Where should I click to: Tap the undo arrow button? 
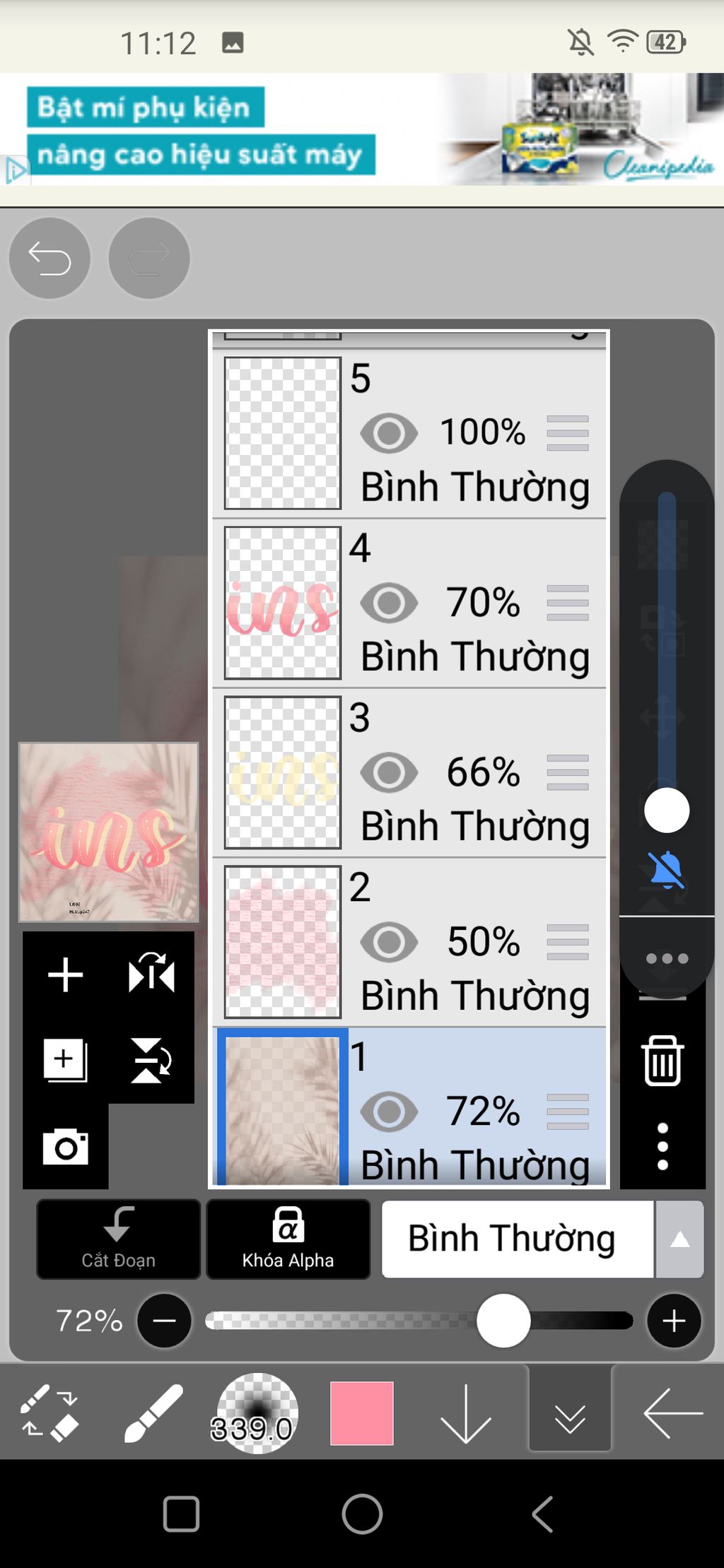[x=49, y=259]
